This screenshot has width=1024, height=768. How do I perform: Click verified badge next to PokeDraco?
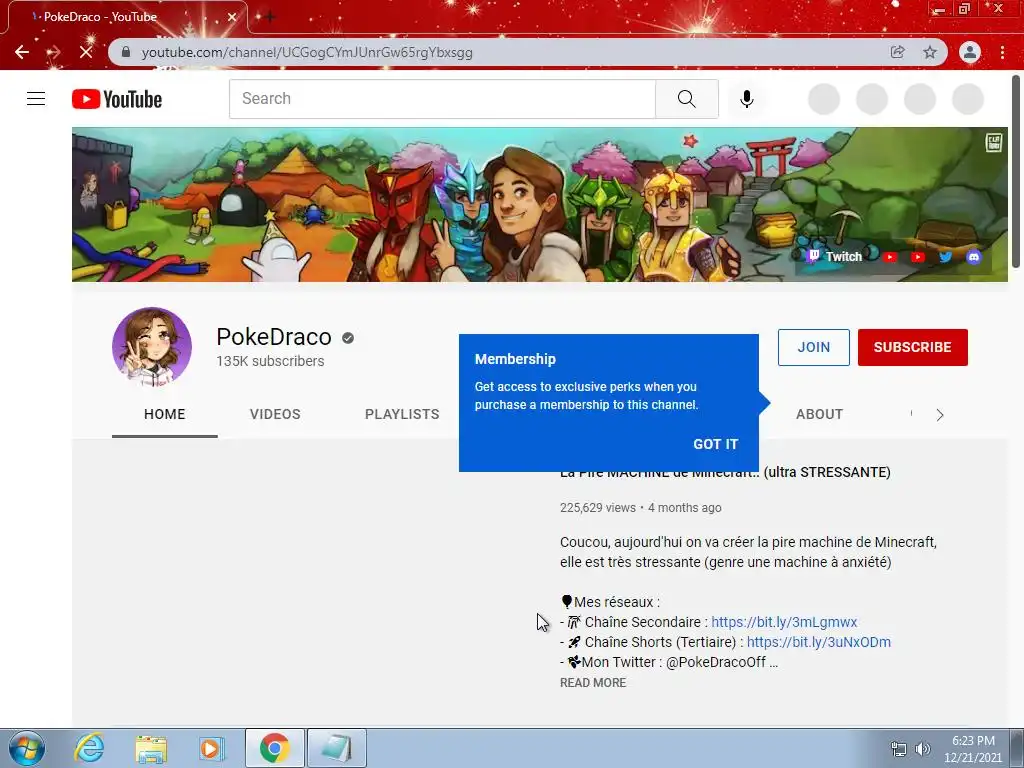pyautogui.click(x=348, y=338)
